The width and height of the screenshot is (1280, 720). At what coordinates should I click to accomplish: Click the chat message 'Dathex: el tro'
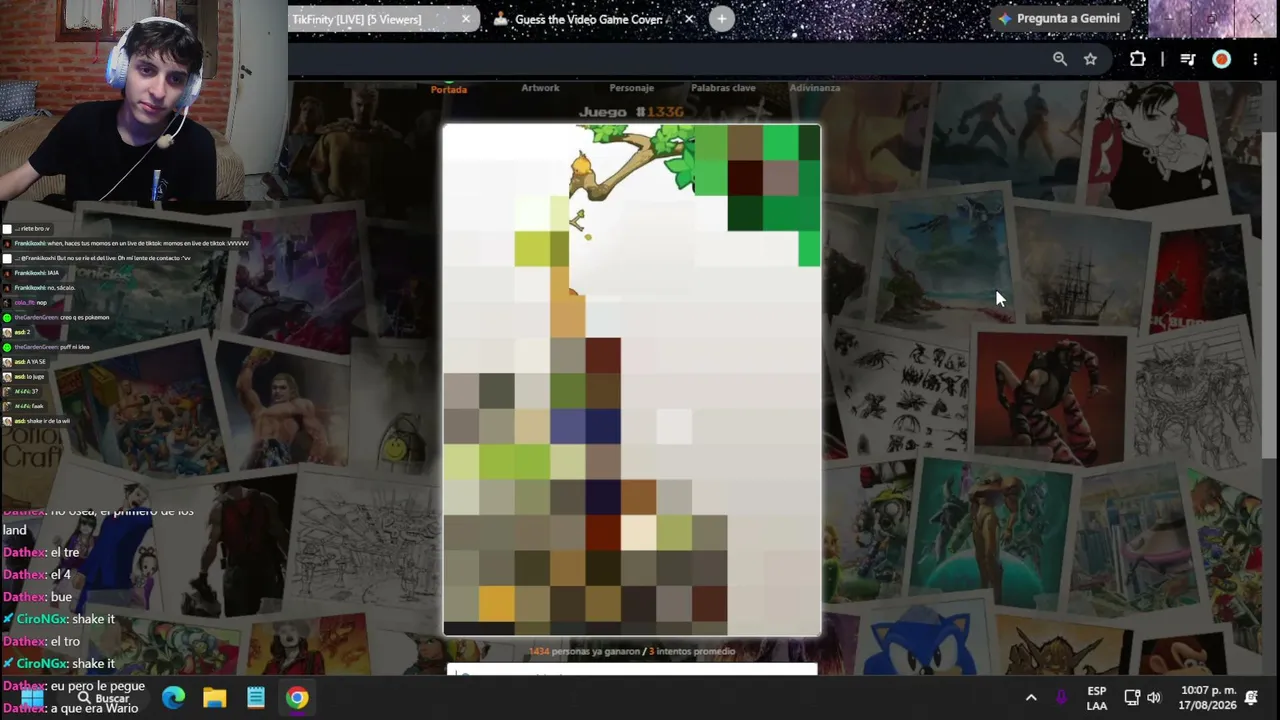coord(41,641)
